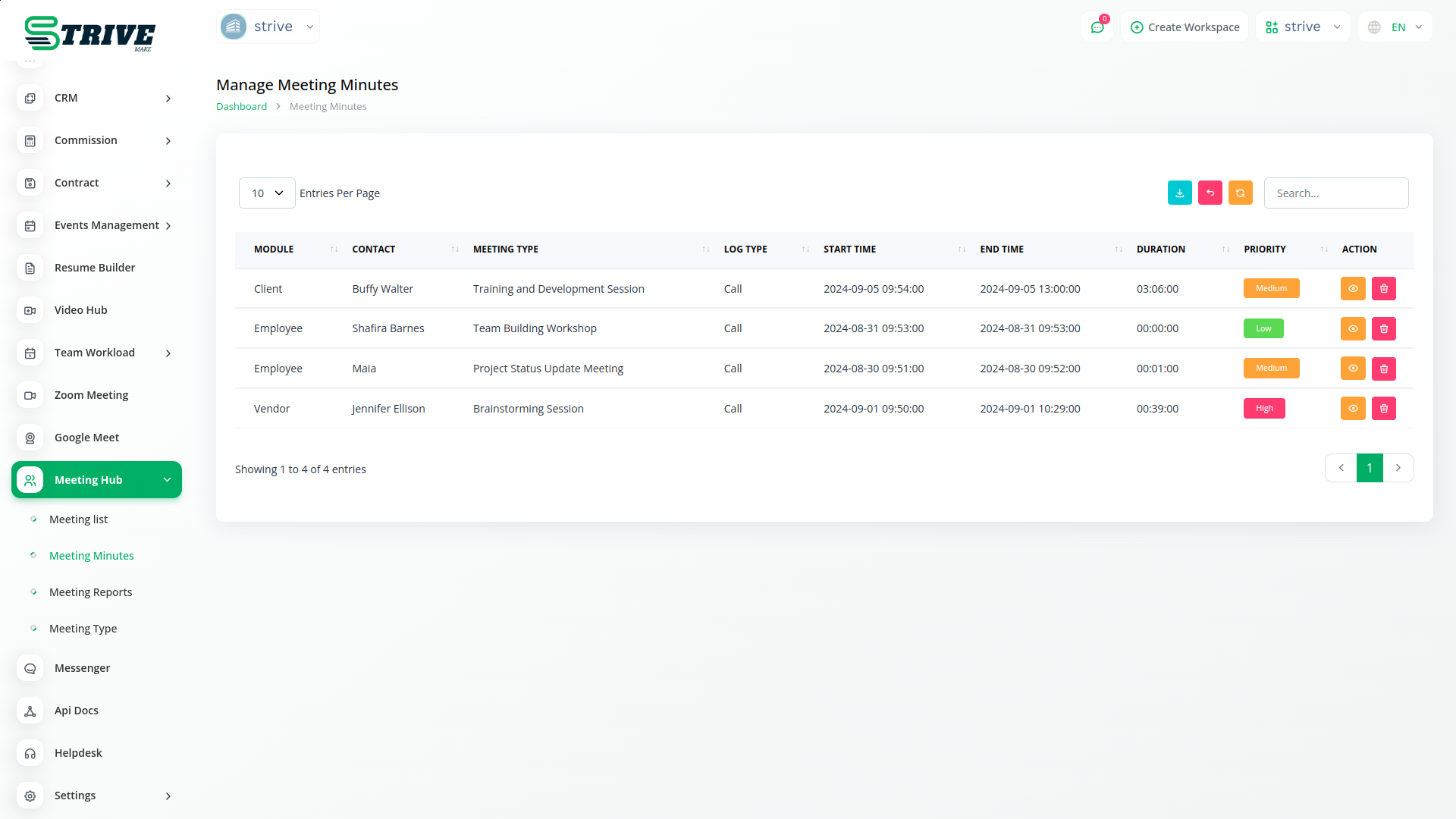Open the entries per page dropdown
The height and width of the screenshot is (819, 1456).
[267, 193]
